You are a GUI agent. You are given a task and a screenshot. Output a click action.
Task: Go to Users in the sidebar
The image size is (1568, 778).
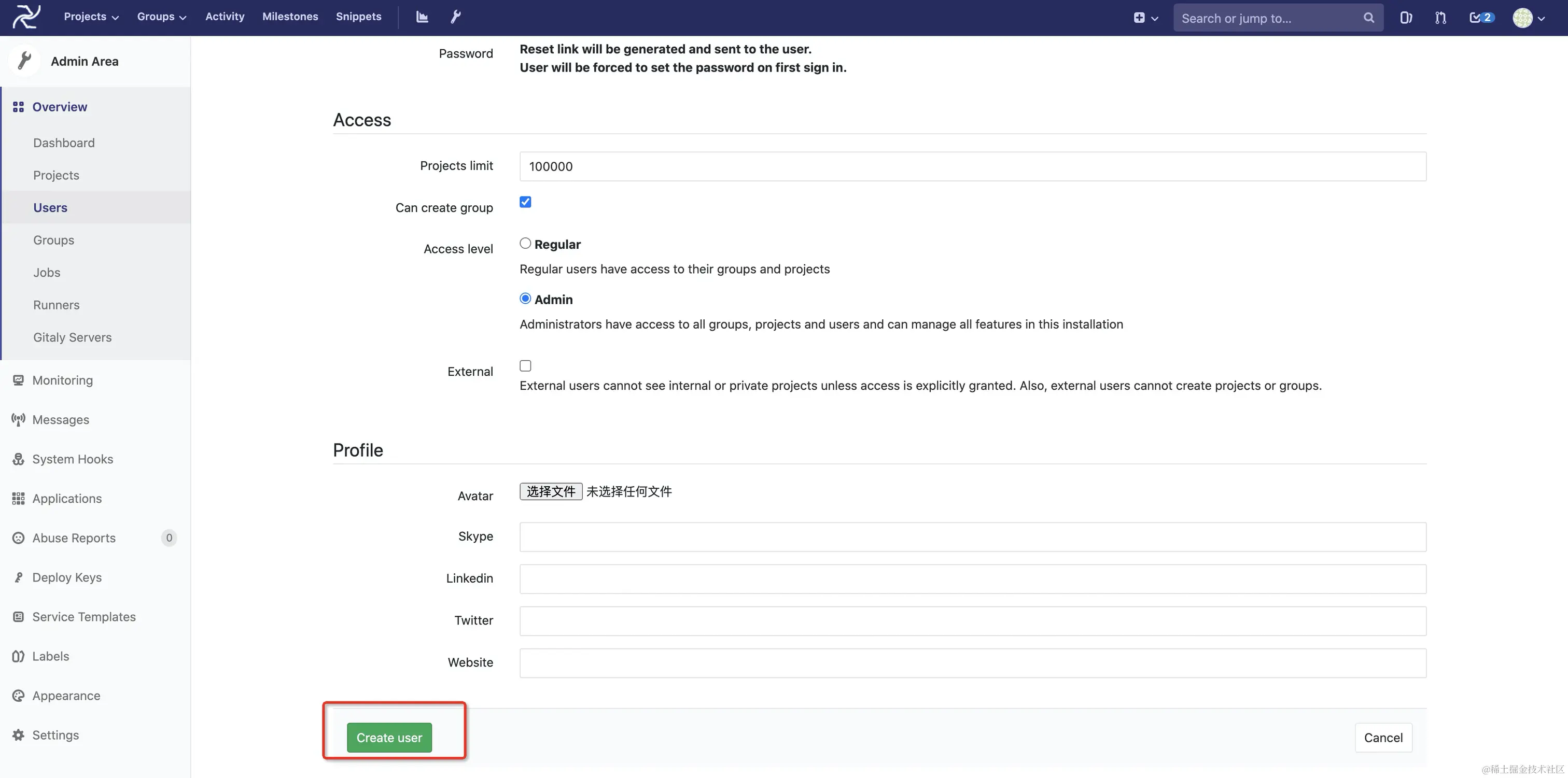point(50,207)
